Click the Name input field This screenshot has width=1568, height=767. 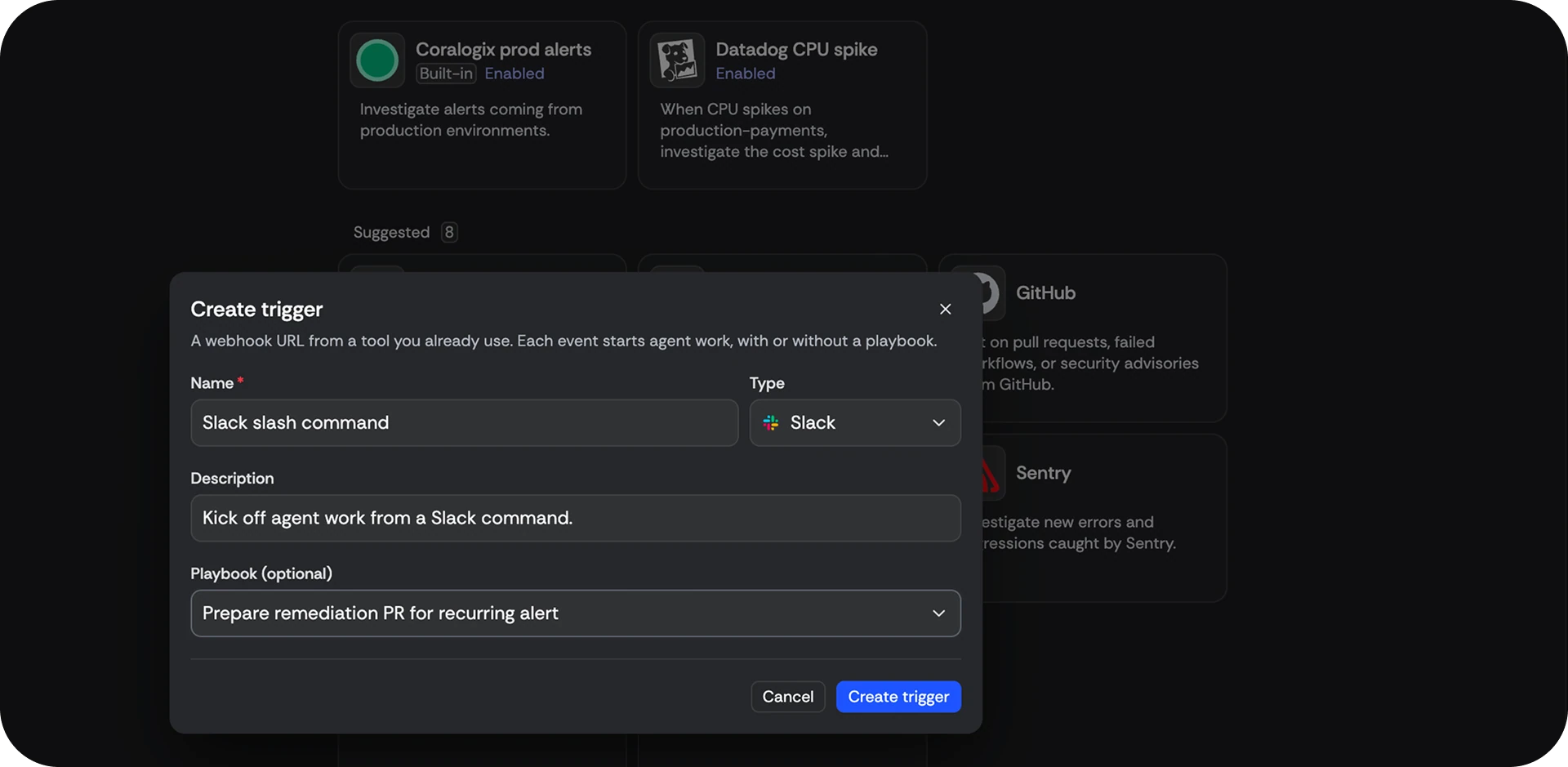464,422
